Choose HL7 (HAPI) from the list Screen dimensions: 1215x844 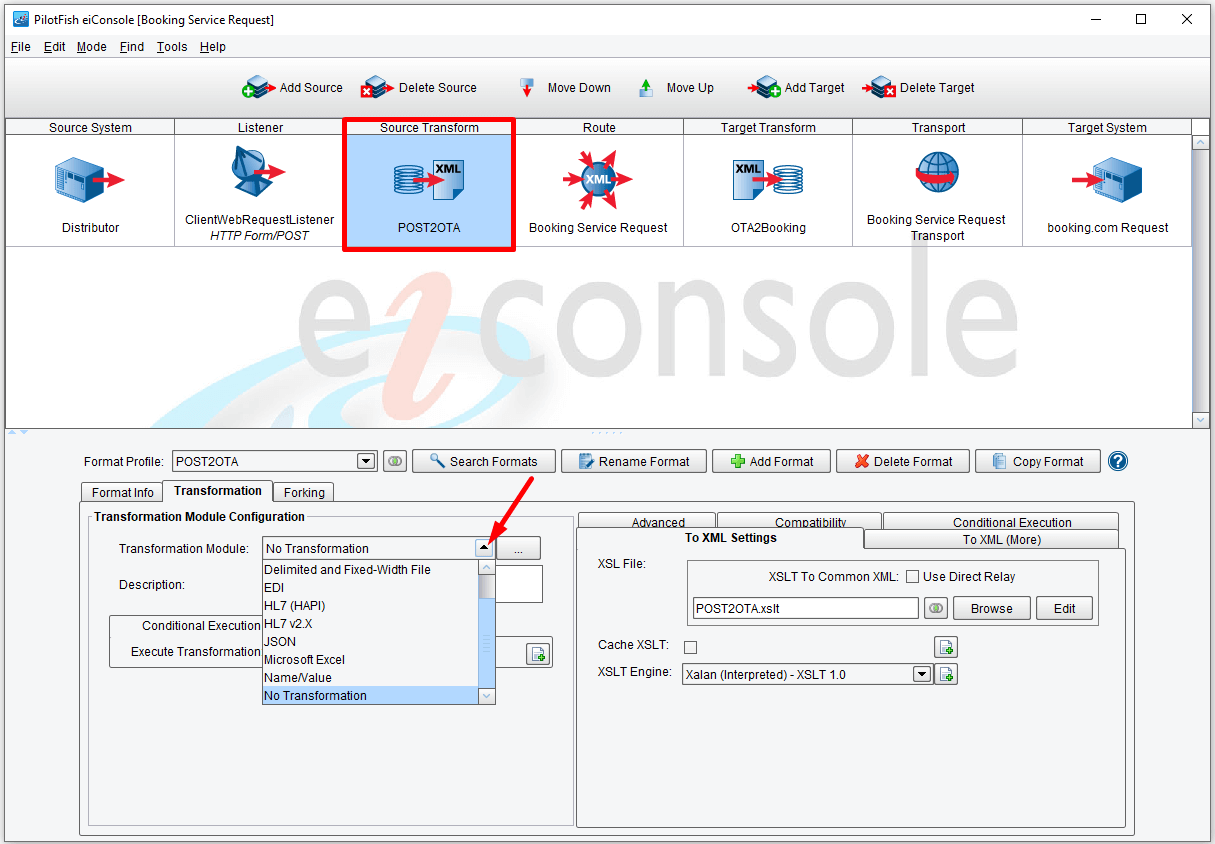click(371, 606)
